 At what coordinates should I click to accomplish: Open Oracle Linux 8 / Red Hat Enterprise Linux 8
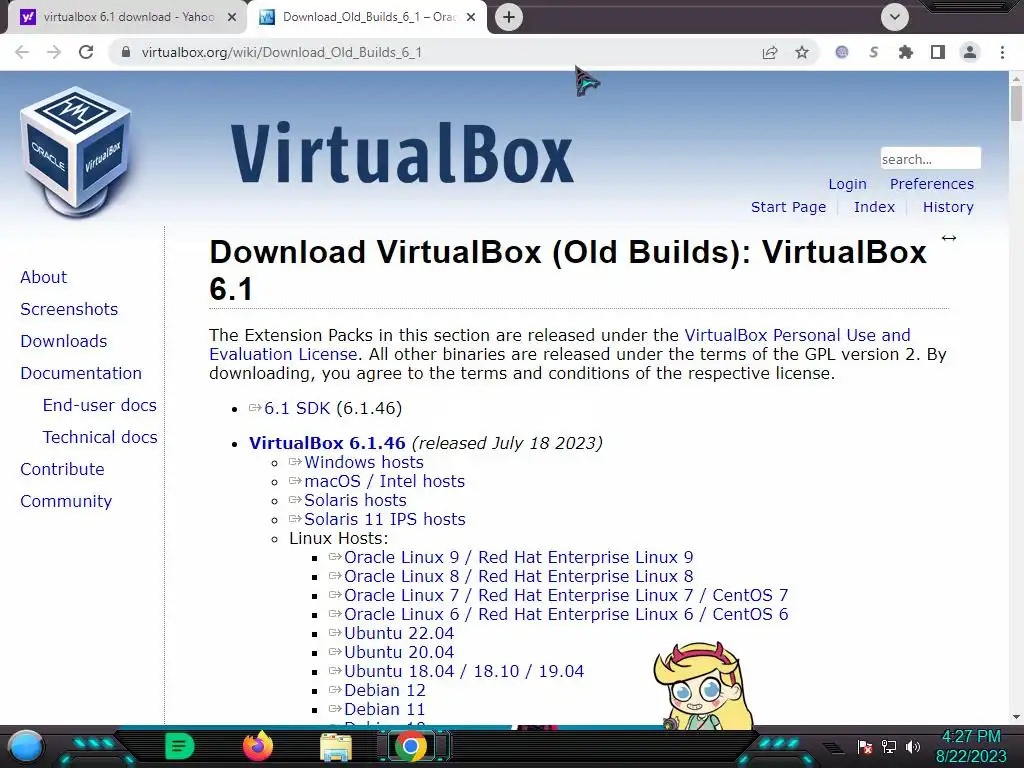pos(518,576)
